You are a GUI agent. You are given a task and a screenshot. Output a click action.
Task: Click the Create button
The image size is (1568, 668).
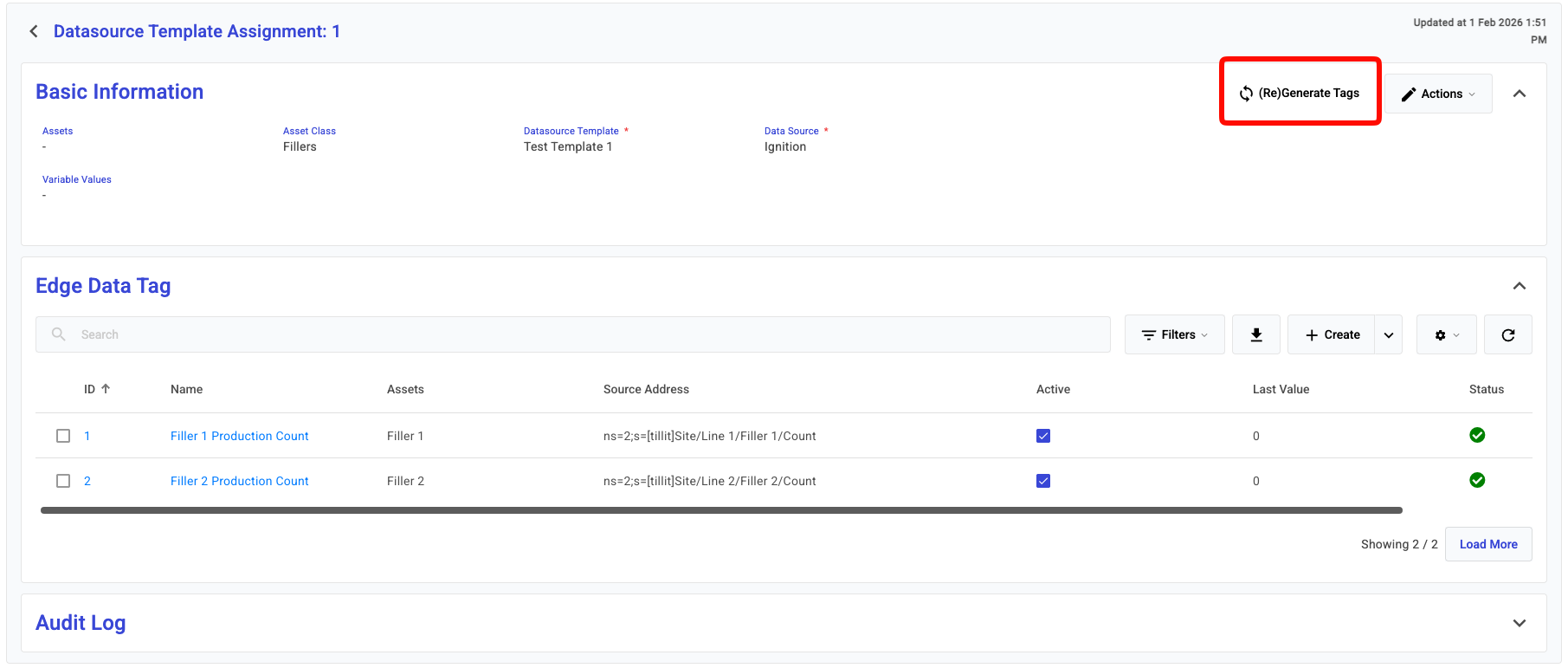click(x=1332, y=334)
